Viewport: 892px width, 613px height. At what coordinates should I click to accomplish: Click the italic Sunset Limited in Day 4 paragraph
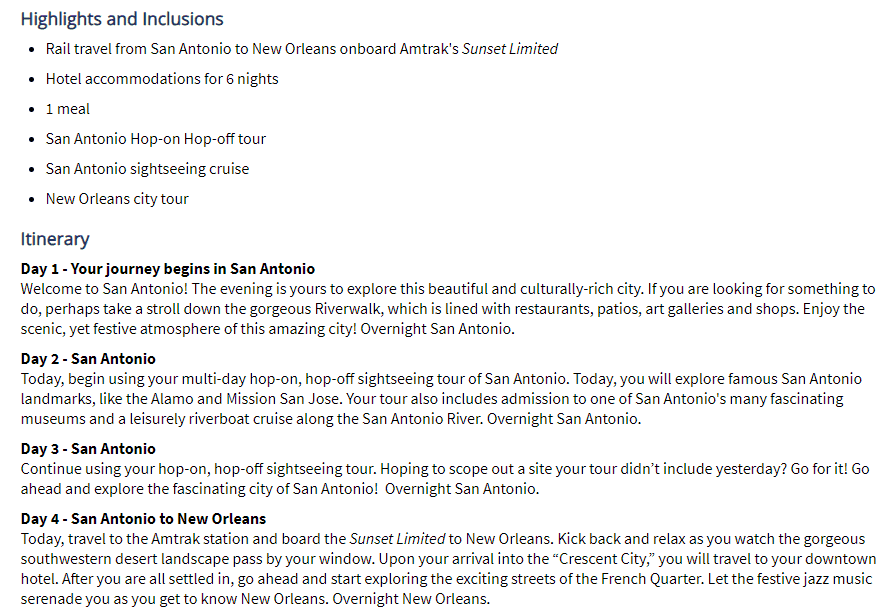click(397, 539)
